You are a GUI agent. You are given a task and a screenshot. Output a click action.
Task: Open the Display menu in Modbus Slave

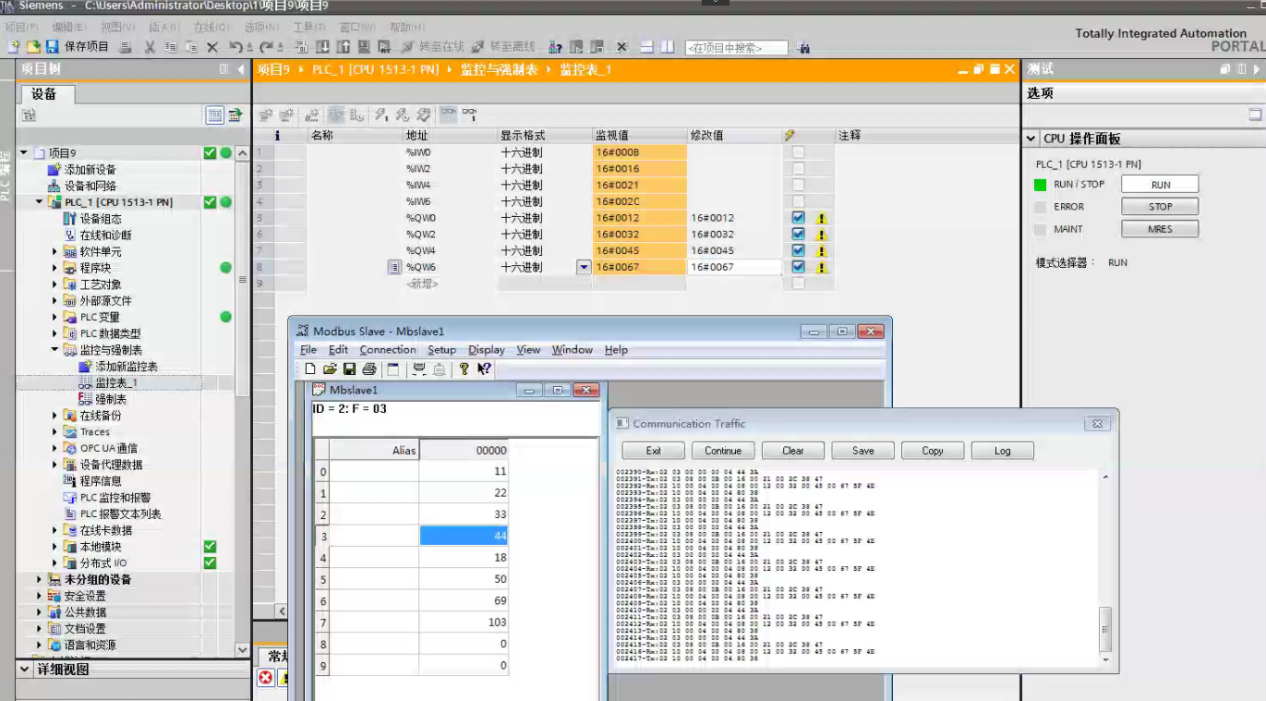[487, 350]
